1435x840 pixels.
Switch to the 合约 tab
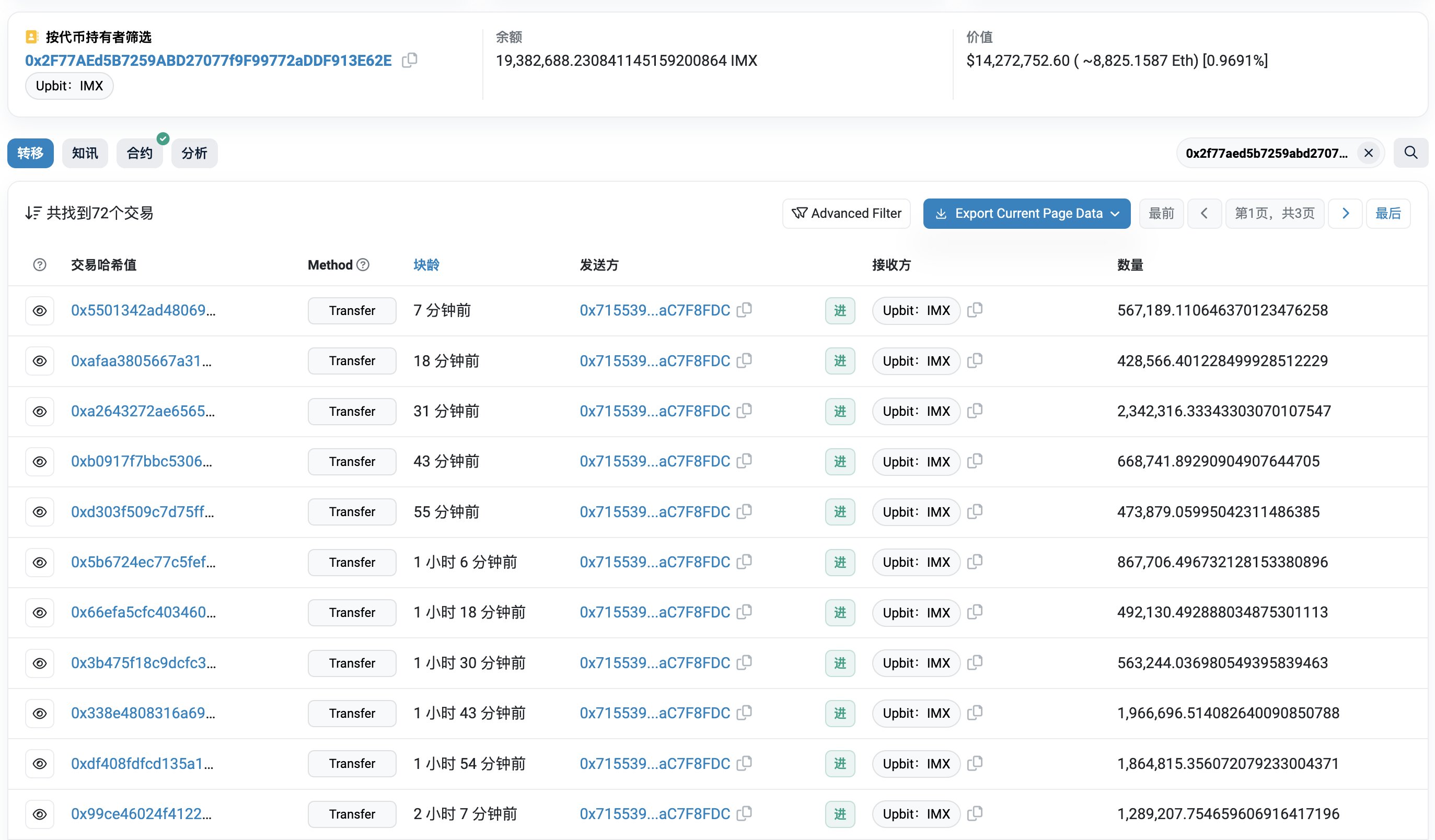(139, 153)
